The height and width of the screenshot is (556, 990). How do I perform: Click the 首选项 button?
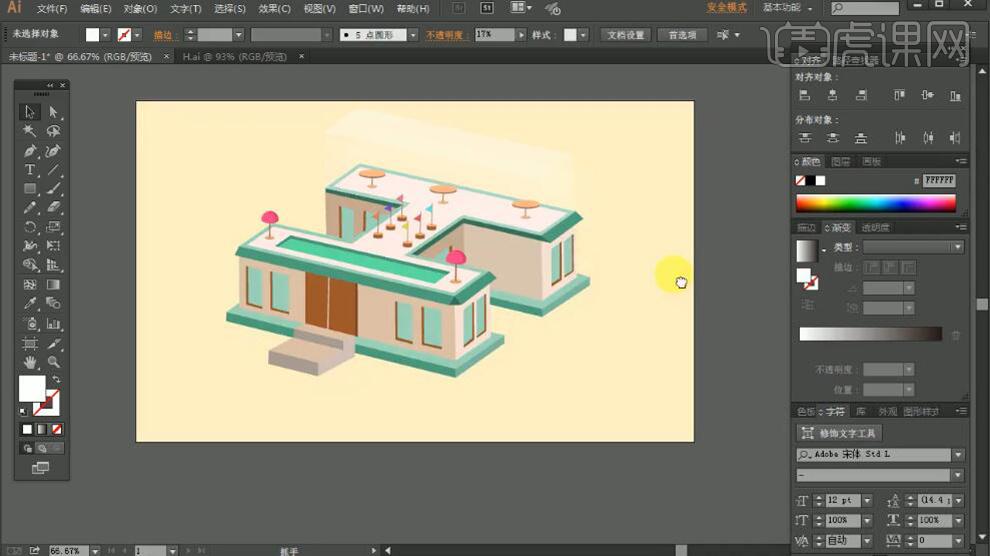[x=682, y=35]
